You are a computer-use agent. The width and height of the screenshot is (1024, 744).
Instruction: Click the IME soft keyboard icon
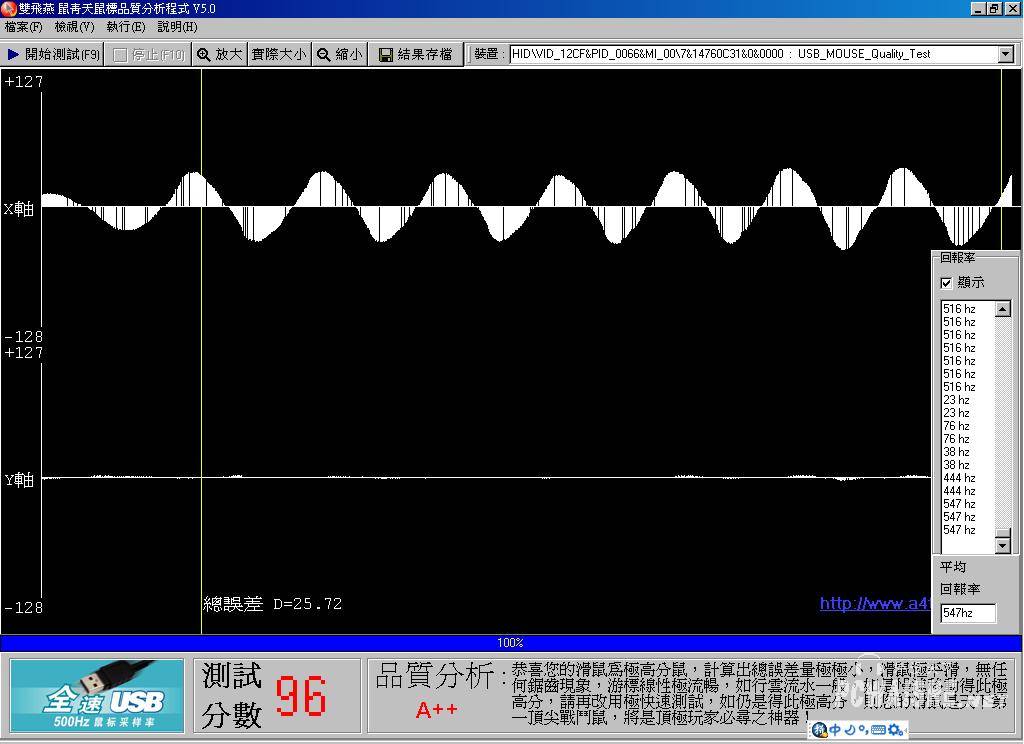877,730
